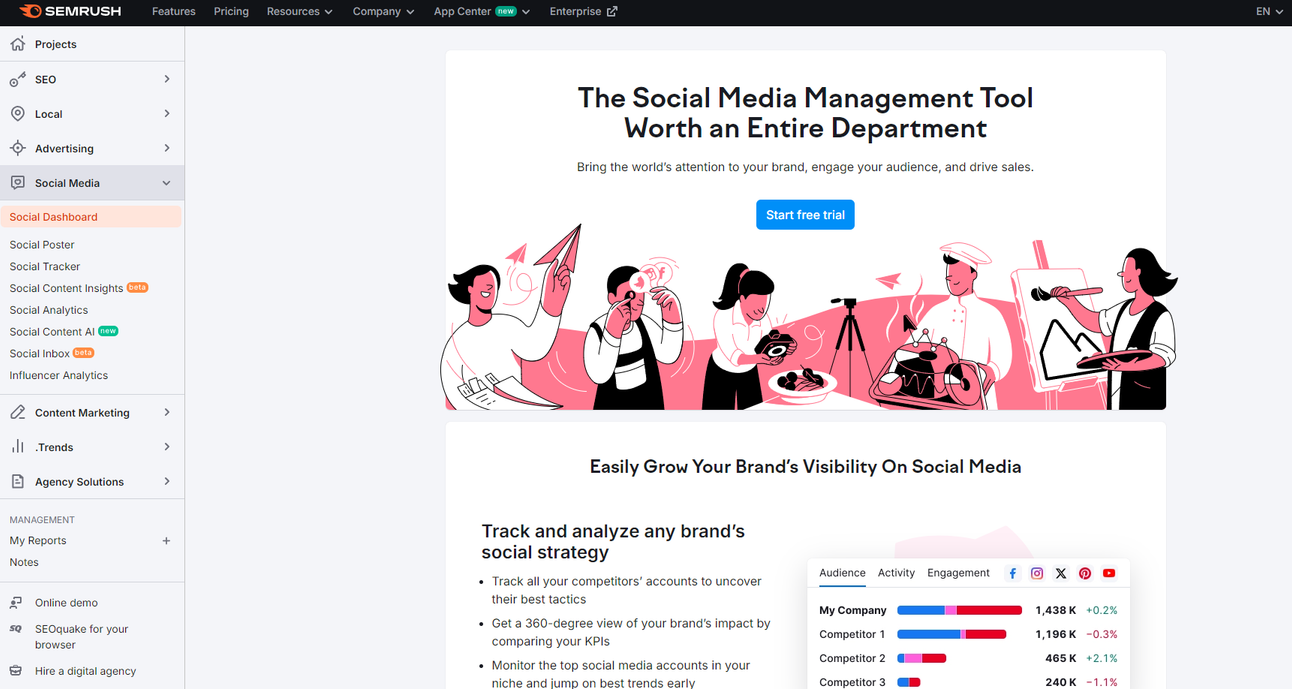Open the Social Tracker link

[x=44, y=266]
